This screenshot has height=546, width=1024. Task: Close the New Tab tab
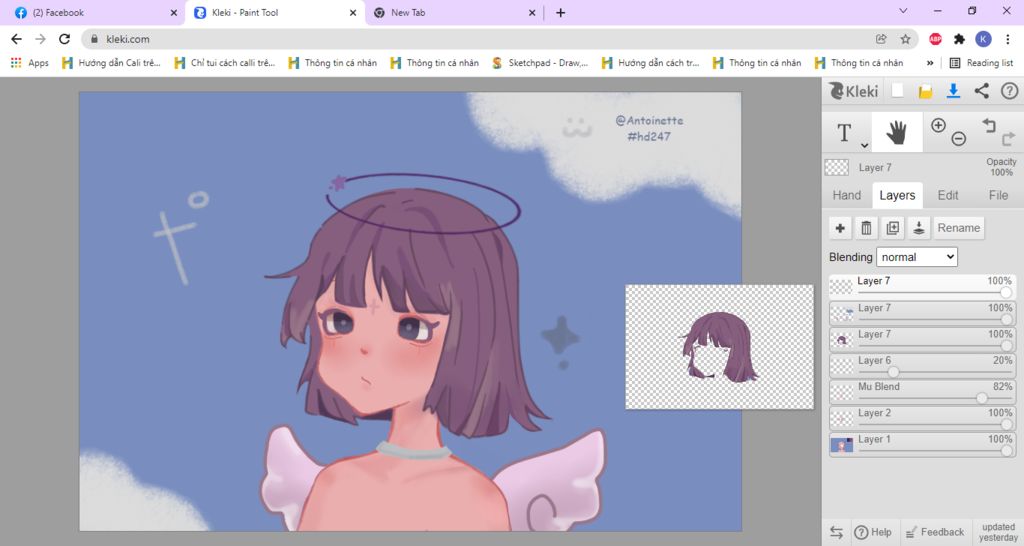532,12
